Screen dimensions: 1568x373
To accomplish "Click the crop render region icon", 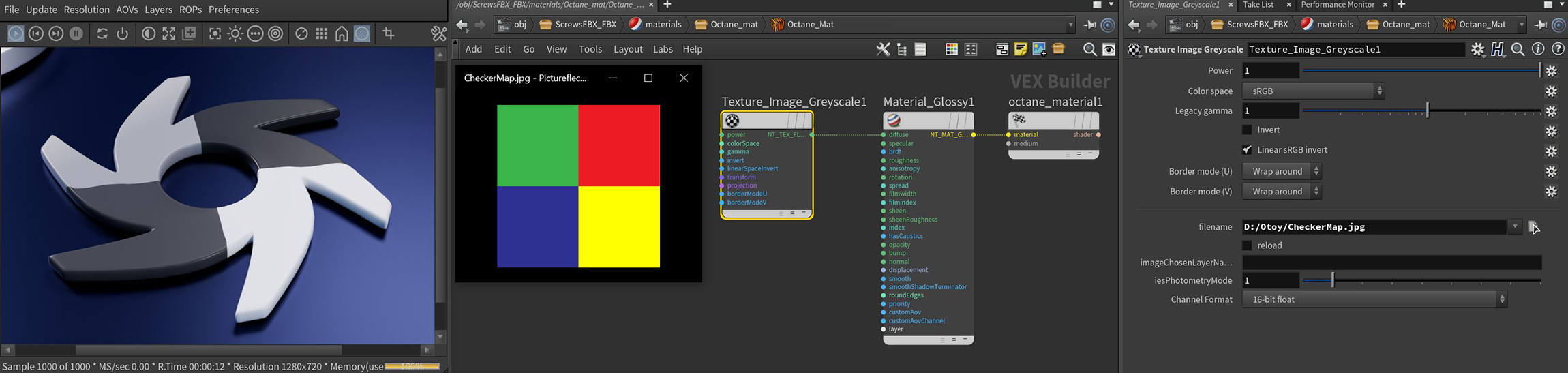I will [389, 33].
